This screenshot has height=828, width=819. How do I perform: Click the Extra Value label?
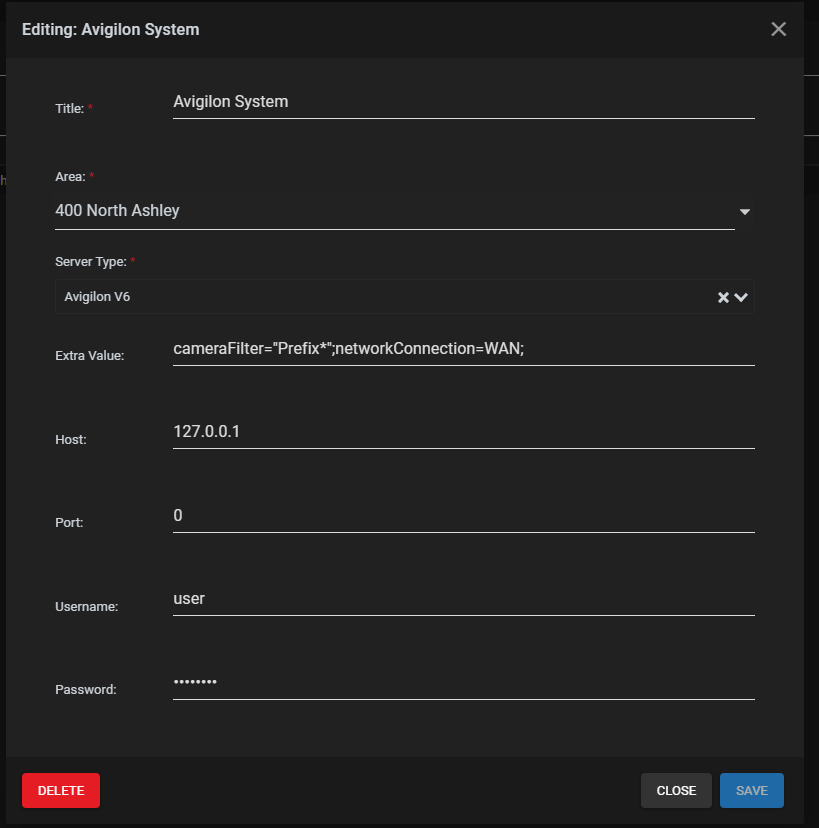tap(89, 356)
